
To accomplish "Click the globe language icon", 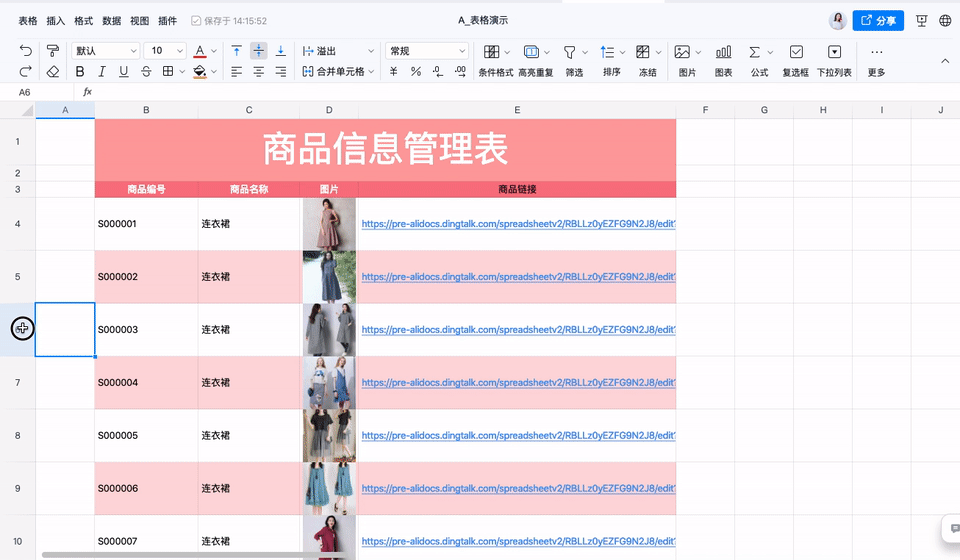I will [x=945, y=21].
